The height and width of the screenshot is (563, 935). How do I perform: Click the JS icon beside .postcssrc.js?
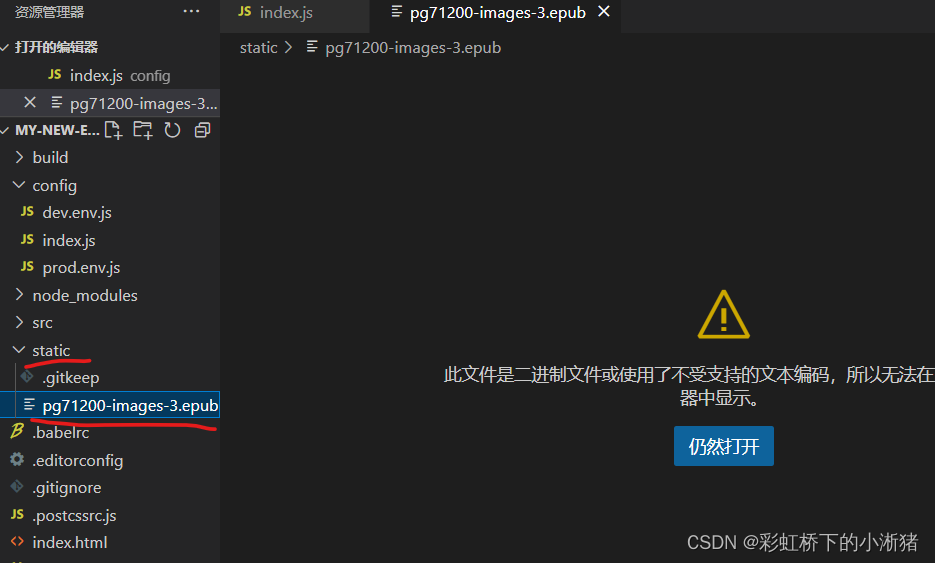click(17, 514)
